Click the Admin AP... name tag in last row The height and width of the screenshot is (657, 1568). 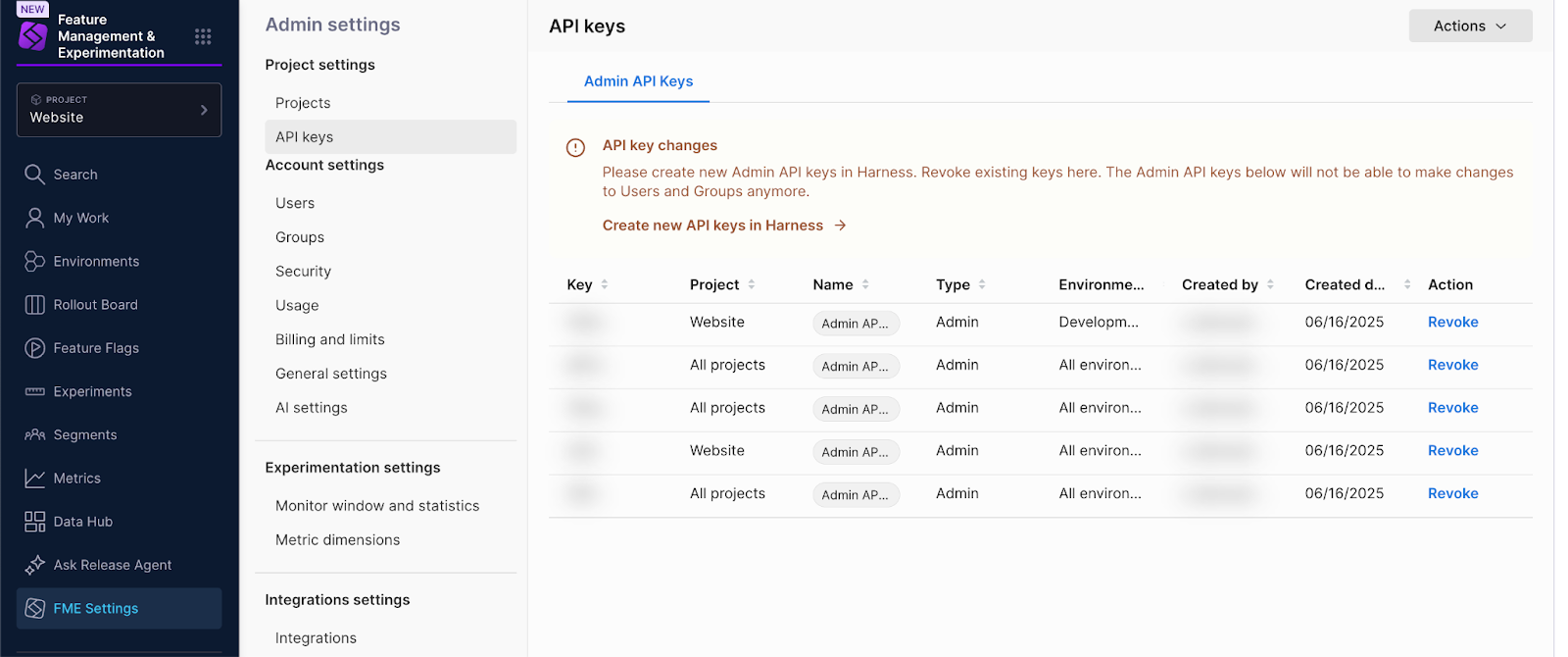point(855,495)
